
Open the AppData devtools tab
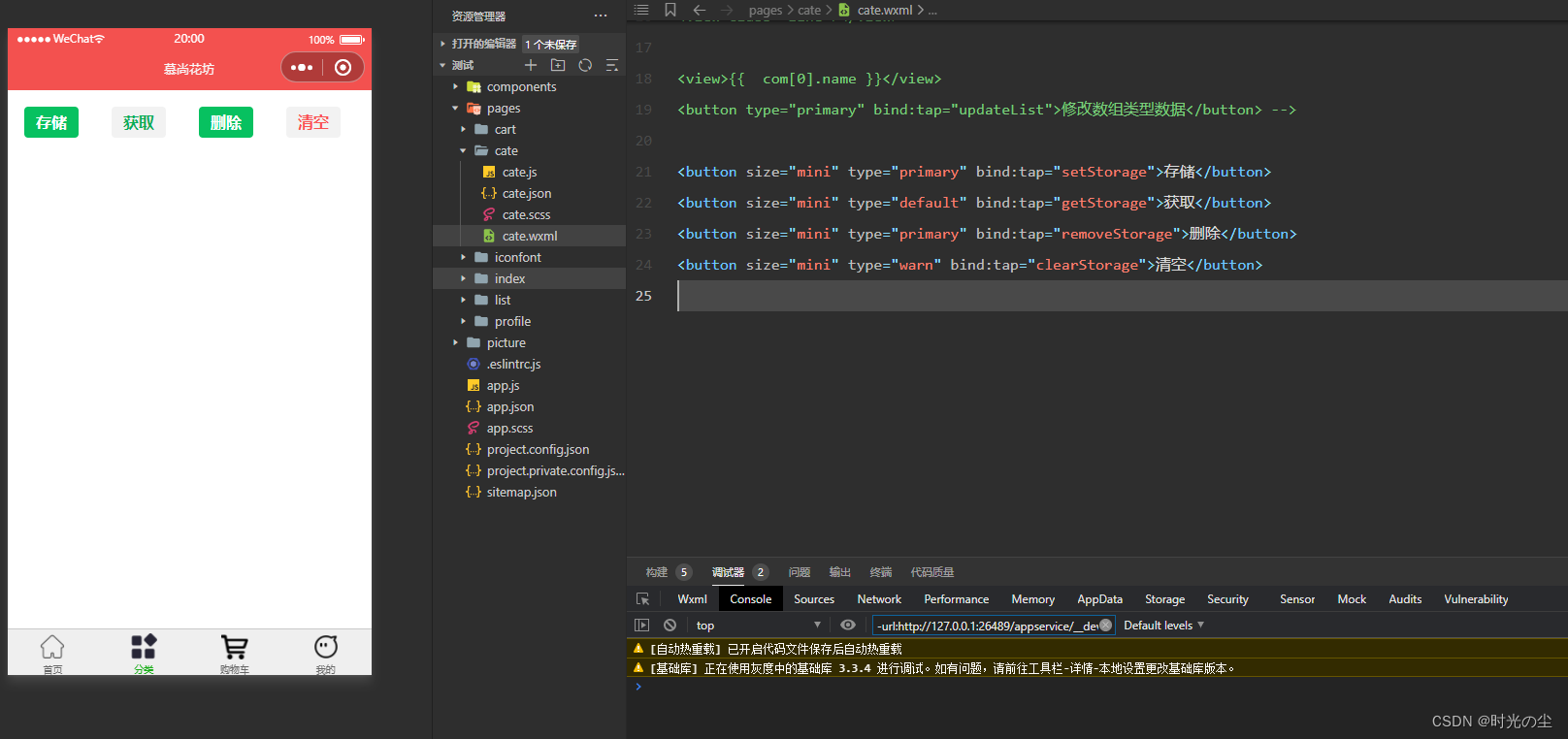[x=1099, y=599]
